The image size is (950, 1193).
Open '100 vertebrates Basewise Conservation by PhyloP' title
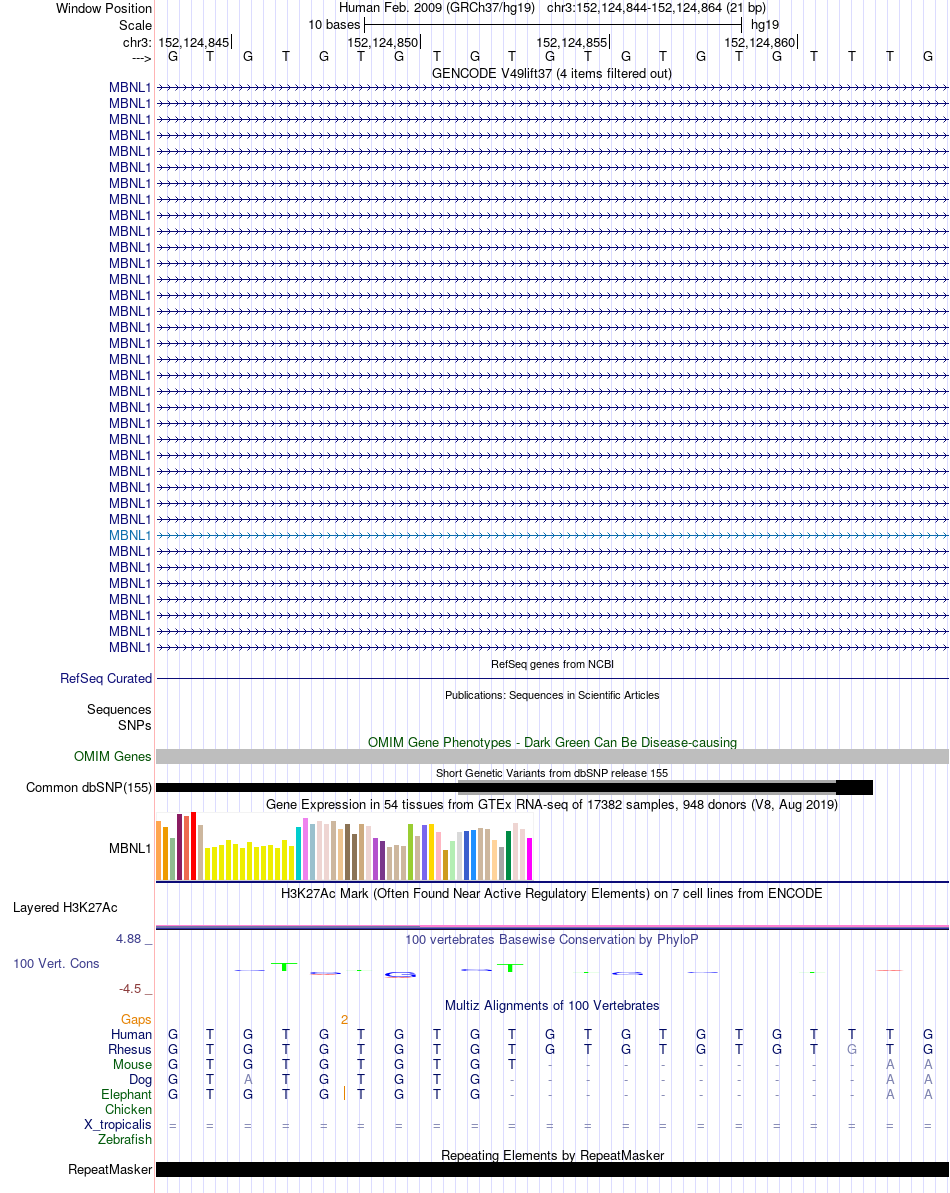(x=552, y=940)
